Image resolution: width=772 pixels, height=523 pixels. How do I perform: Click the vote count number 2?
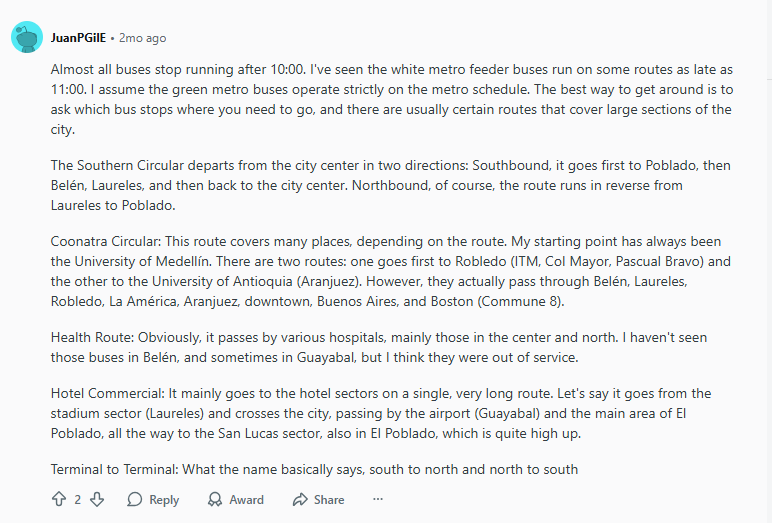pyautogui.click(x=78, y=499)
